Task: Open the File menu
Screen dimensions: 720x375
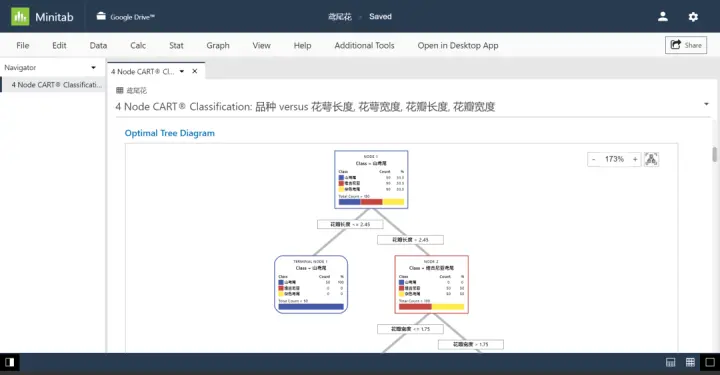Action: (22, 45)
